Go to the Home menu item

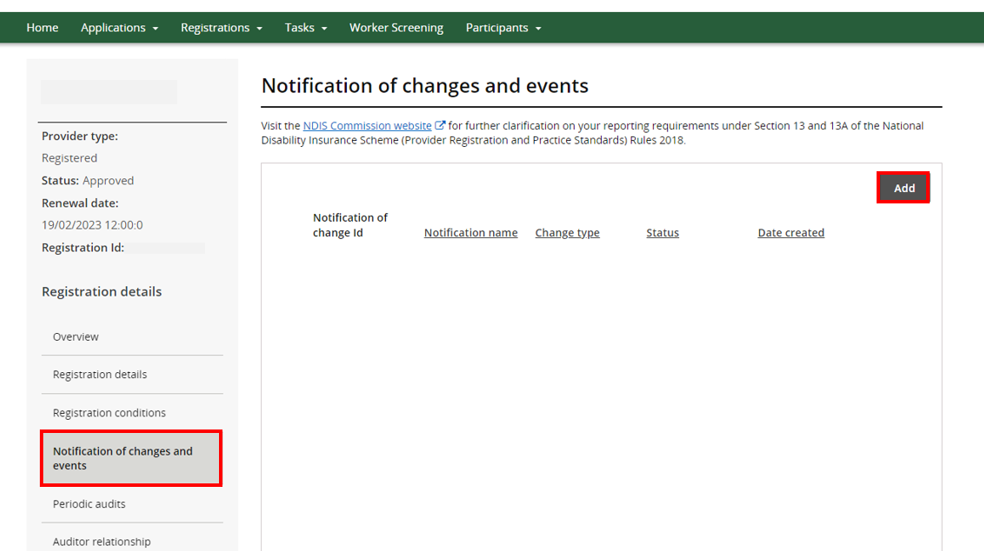click(x=42, y=28)
